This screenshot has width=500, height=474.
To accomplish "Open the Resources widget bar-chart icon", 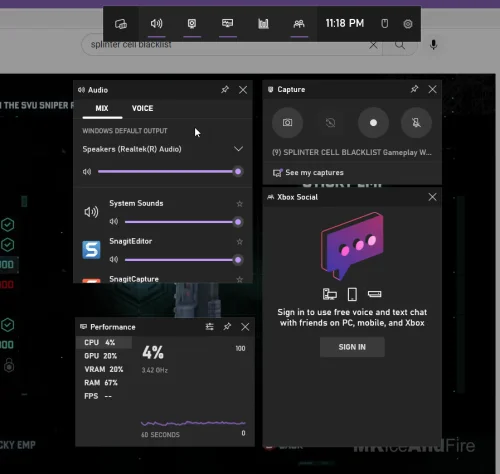I will pos(263,24).
